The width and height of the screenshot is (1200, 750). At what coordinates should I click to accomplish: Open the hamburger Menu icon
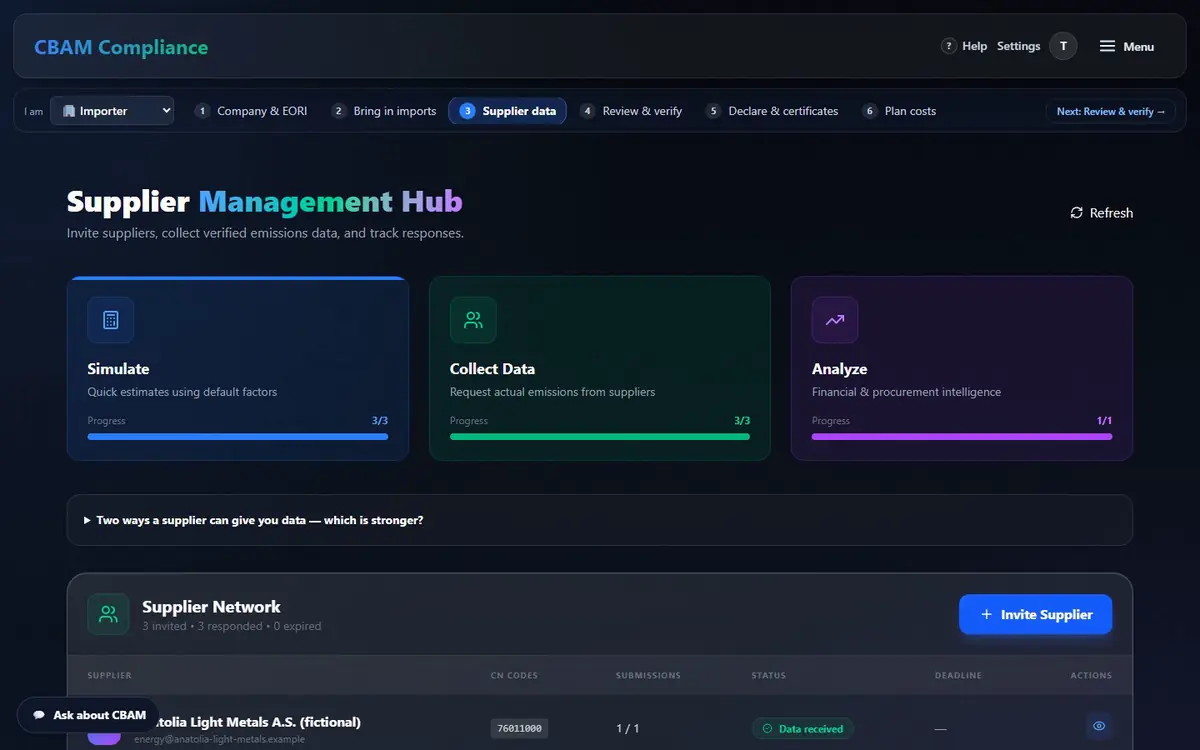pos(1107,46)
